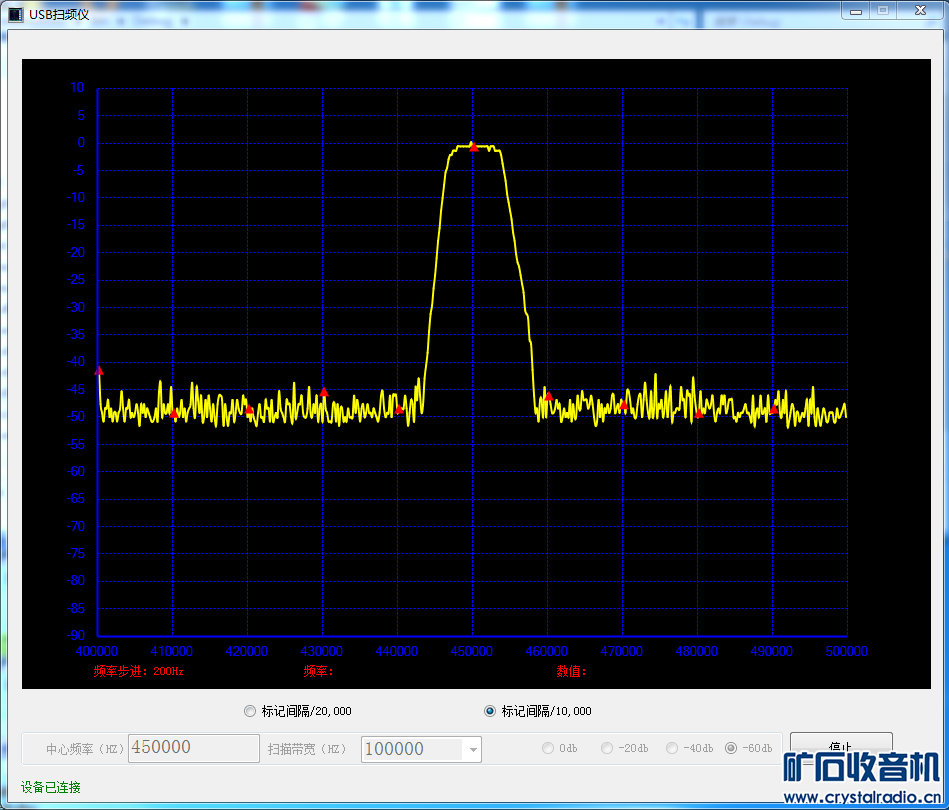Click the red peak marker at 450000 Hz
The image size is (949, 810).
point(473,147)
